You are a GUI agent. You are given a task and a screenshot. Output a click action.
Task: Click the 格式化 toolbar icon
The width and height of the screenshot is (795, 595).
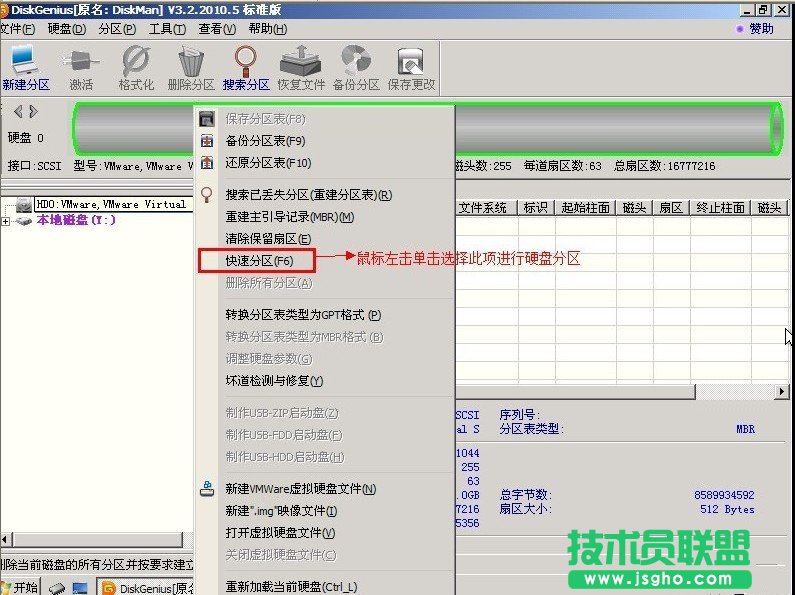(136, 61)
